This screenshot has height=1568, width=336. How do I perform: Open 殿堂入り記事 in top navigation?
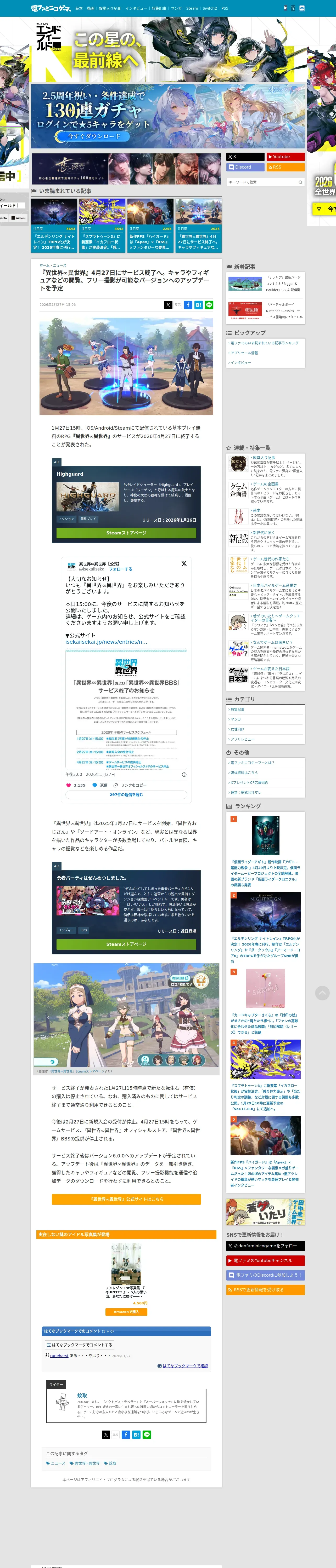coord(110,9)
